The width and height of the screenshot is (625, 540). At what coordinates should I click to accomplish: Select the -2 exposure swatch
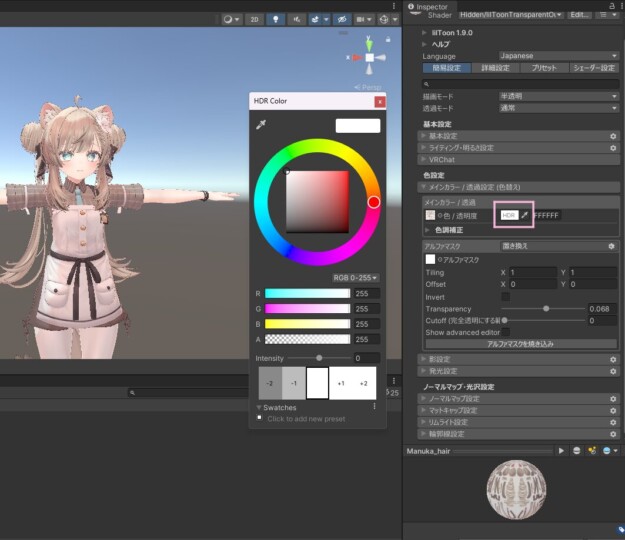coord(270,383)
